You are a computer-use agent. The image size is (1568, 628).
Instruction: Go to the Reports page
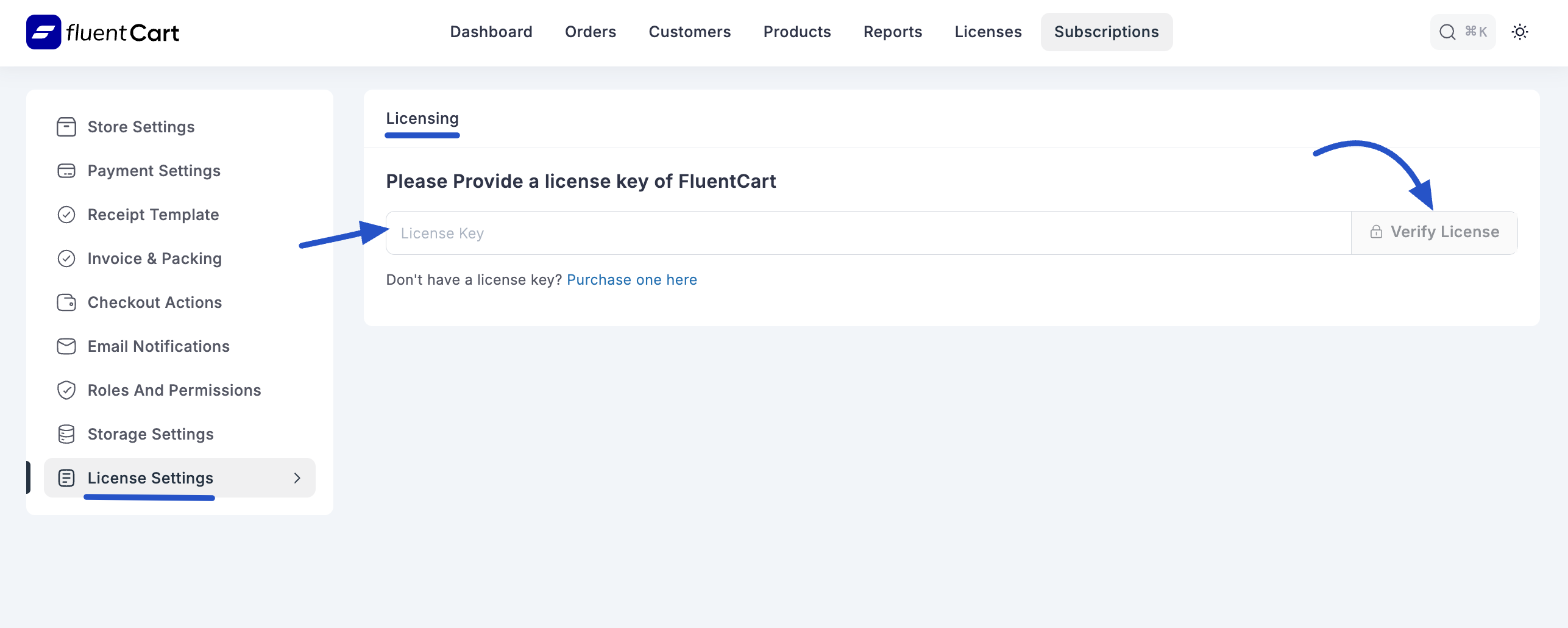pos(892,32)
